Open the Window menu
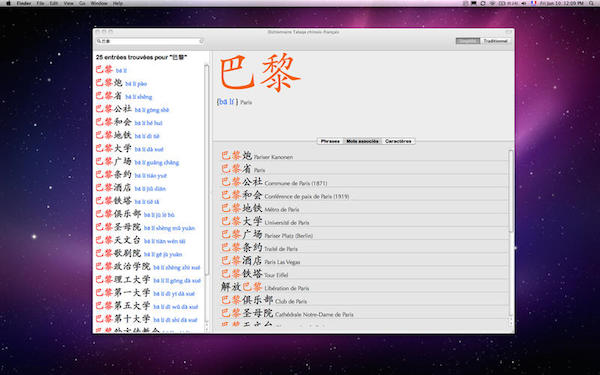 click(x=99, y=3)
